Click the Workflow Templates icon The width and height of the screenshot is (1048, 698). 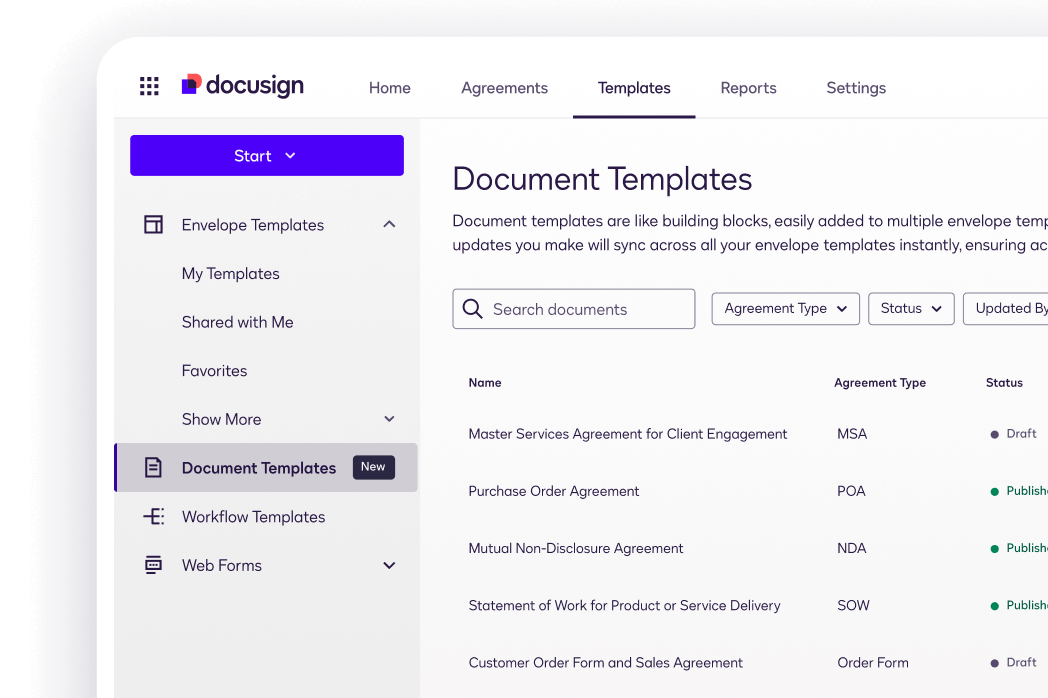tap(153, 517)
